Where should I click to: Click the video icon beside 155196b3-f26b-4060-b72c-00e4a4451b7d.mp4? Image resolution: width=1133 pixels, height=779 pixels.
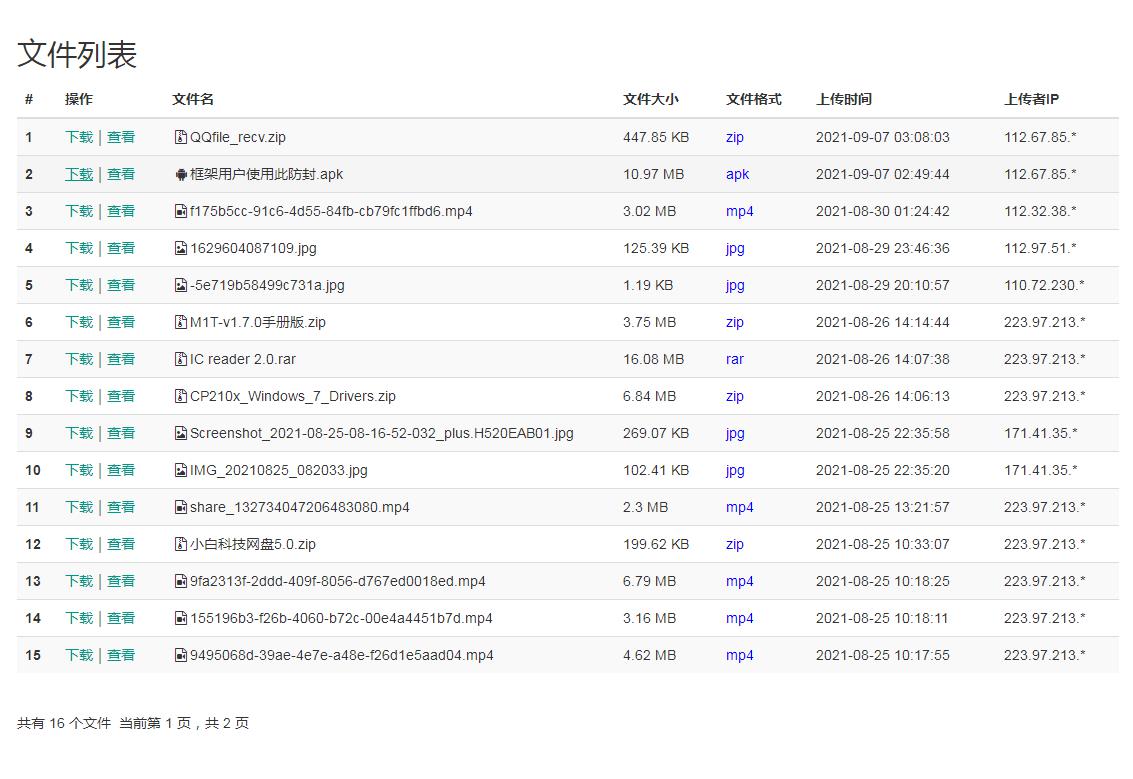(x=181, y=618)
